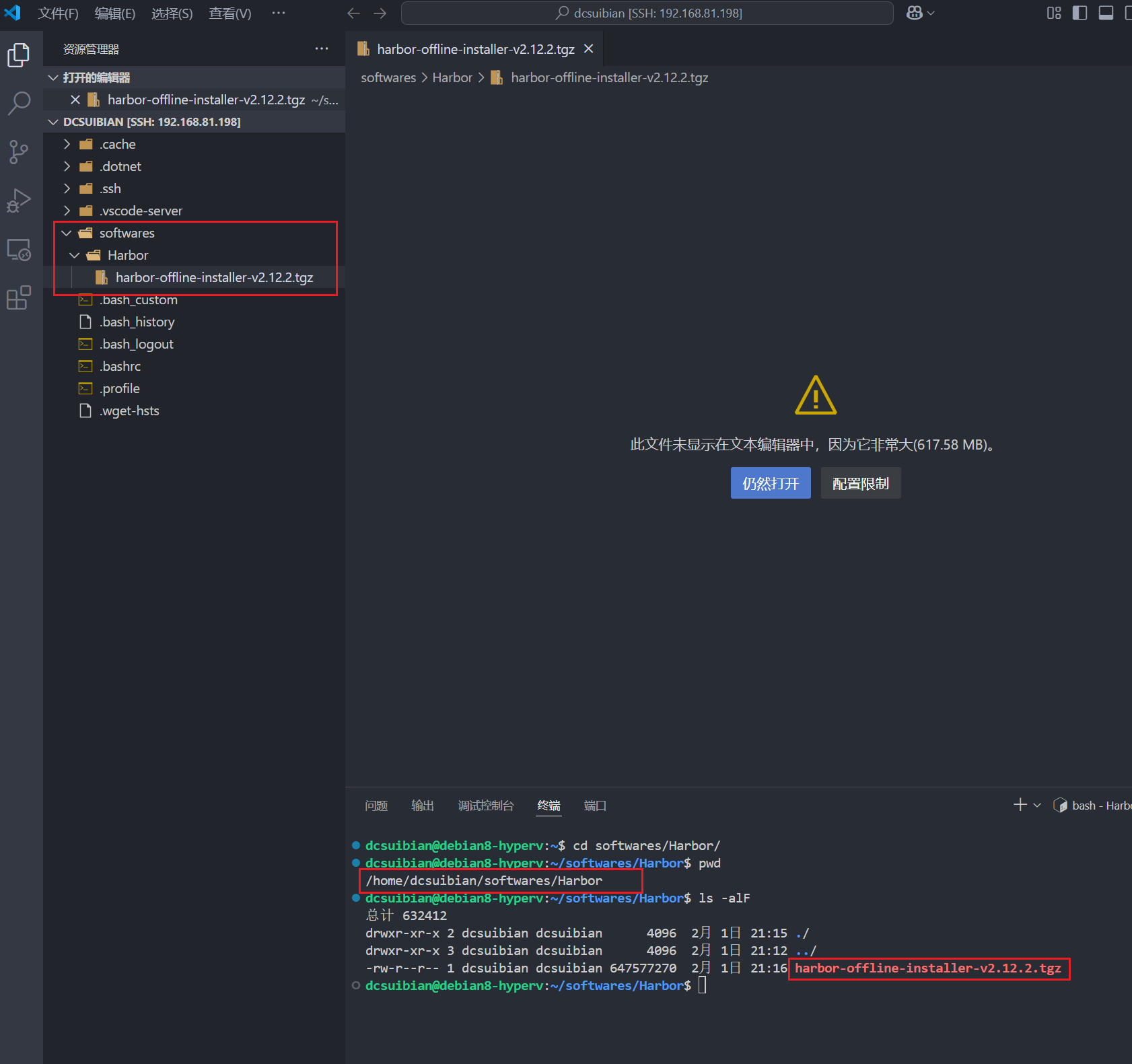Switch to the 调试控制台 panel tab
The height and width of the screenshot is (1064, 1132).
click(486, 806)
